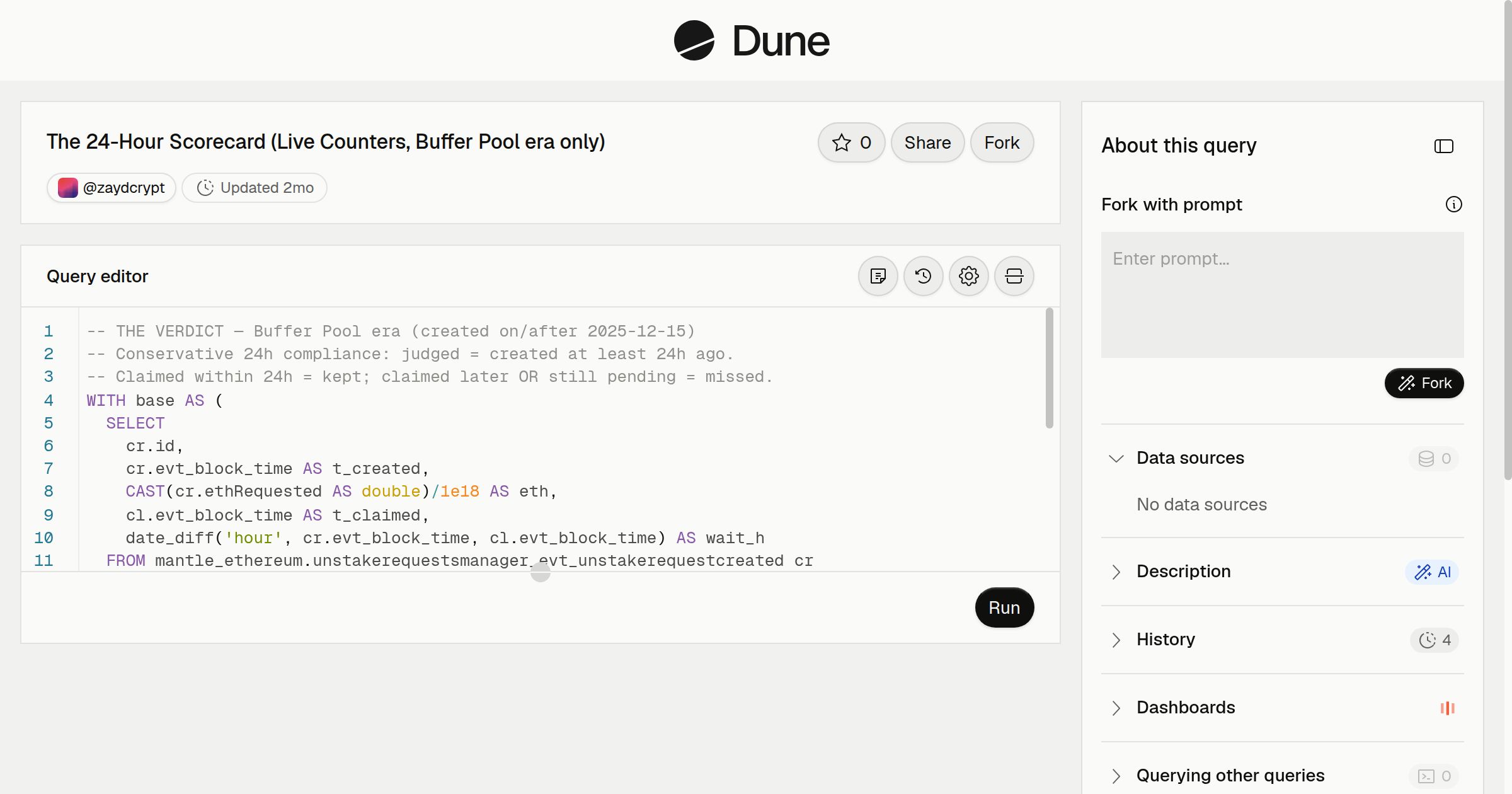This screenshot has width=1512, height=794.
Task: Click the query title text
Action: pyautogui.click(x=326, y=142)
